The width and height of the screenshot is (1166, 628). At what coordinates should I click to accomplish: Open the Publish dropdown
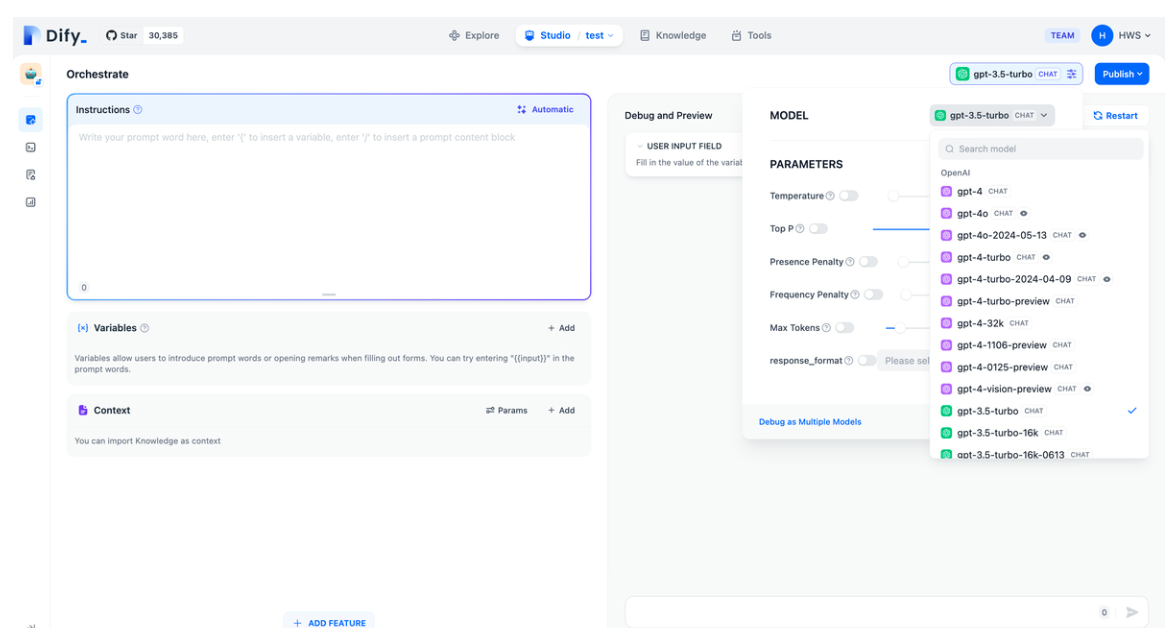point(1121,74)
